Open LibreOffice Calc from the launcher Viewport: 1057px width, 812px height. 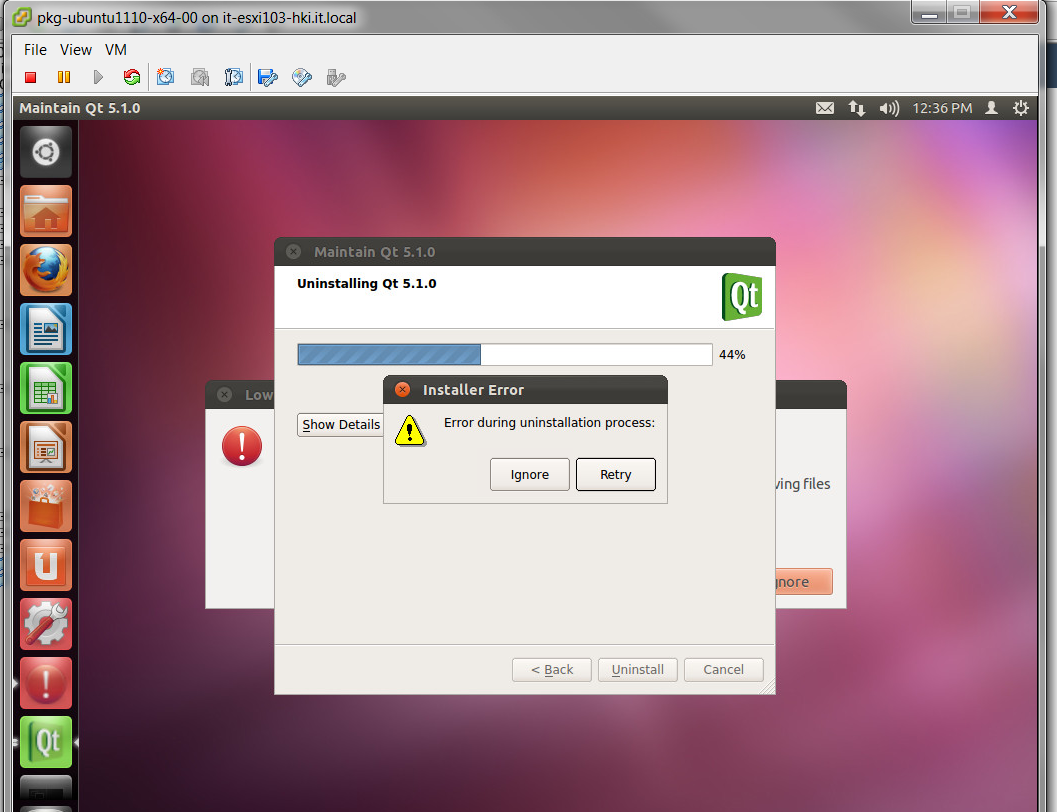click(x=46, y=388)
